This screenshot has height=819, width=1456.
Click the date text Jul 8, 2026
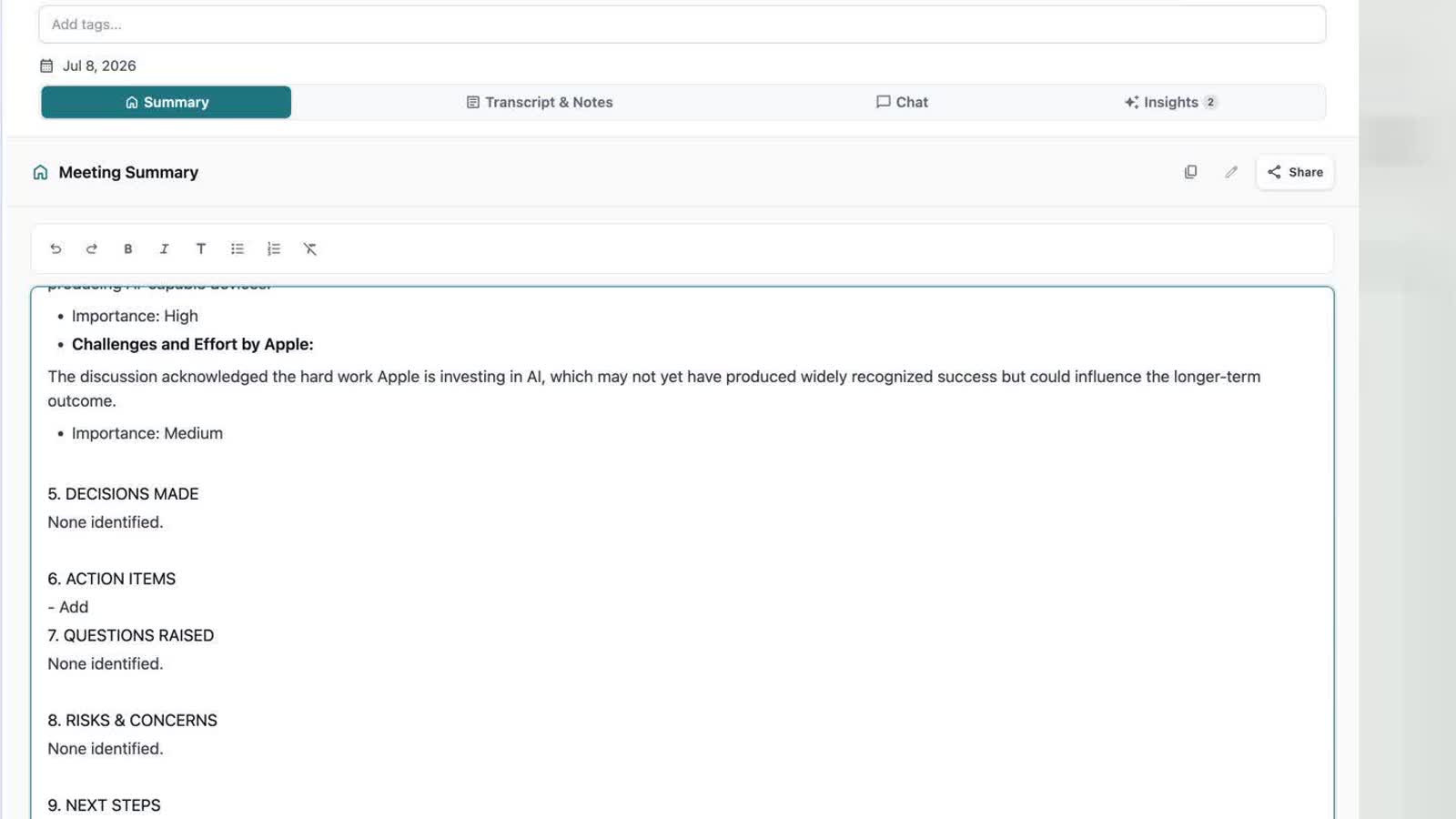(99, 66)
